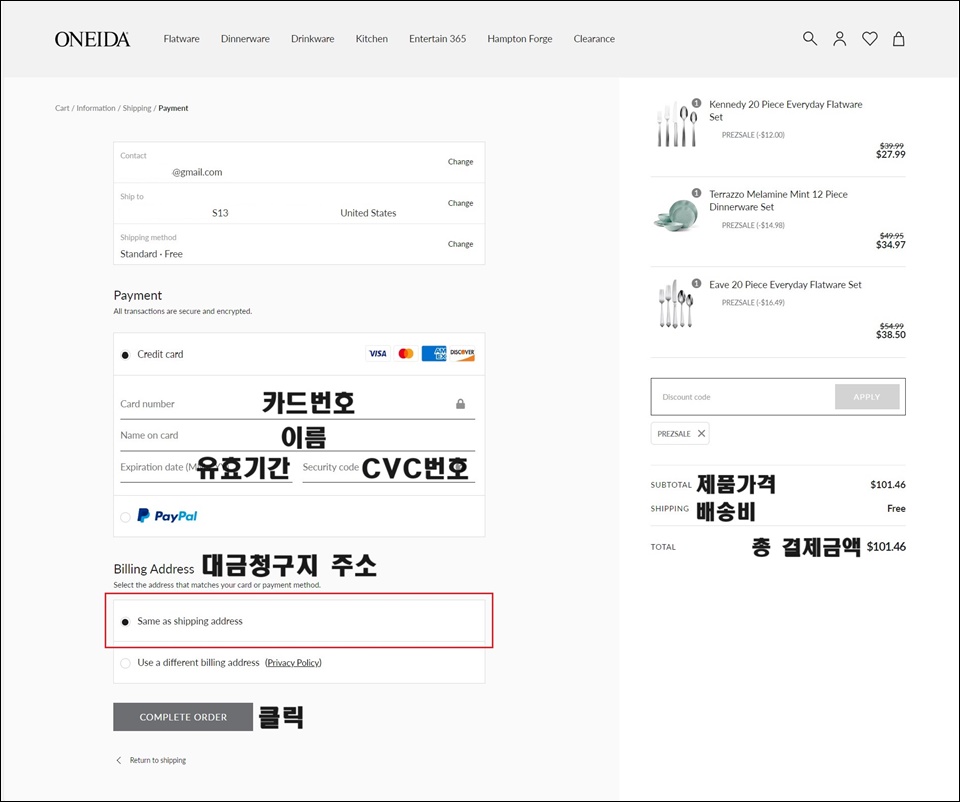Screen dimensions: 960x802
Task: Focus the Card number field
Action: pyautogui.click(x=298, y=404)
